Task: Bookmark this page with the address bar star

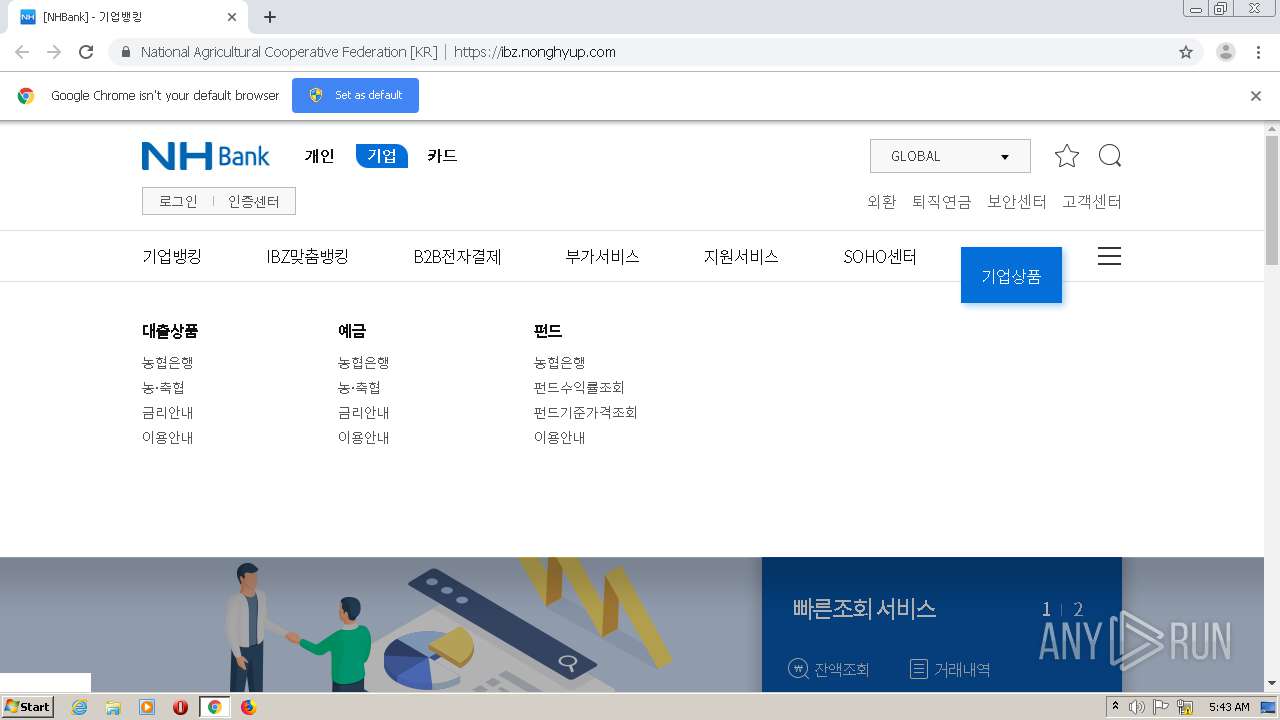Action: [x=1186, y=52]
